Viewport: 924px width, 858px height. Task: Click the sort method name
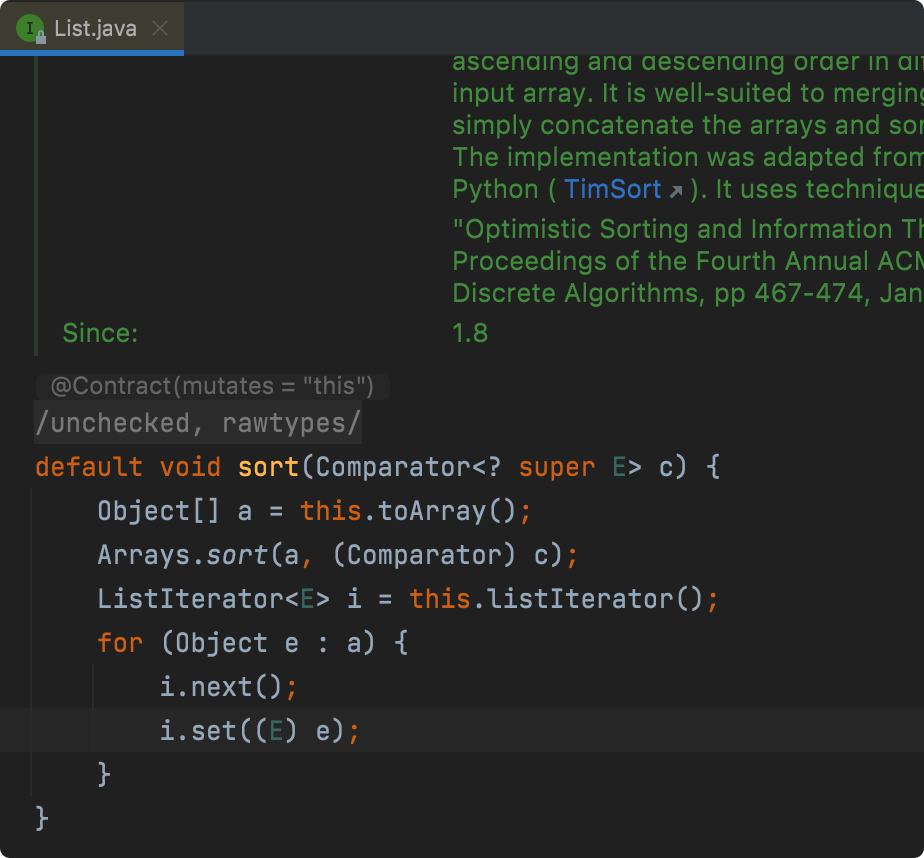[268, 467]
